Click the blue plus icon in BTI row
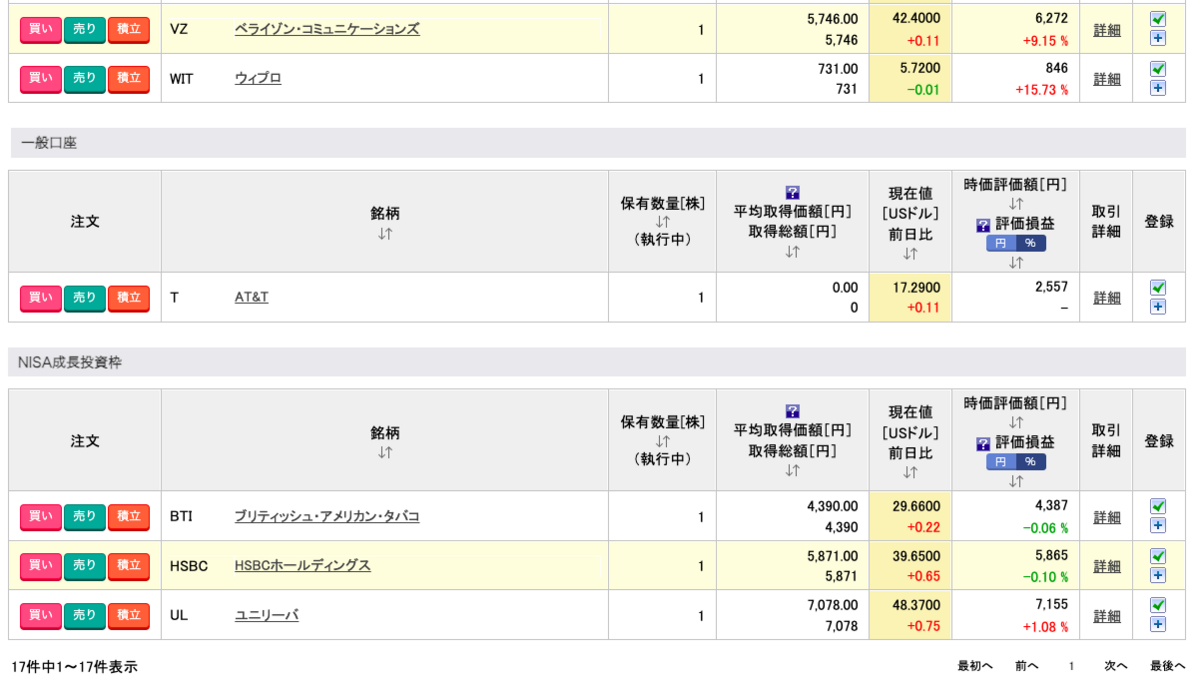 pos(1158,526)
